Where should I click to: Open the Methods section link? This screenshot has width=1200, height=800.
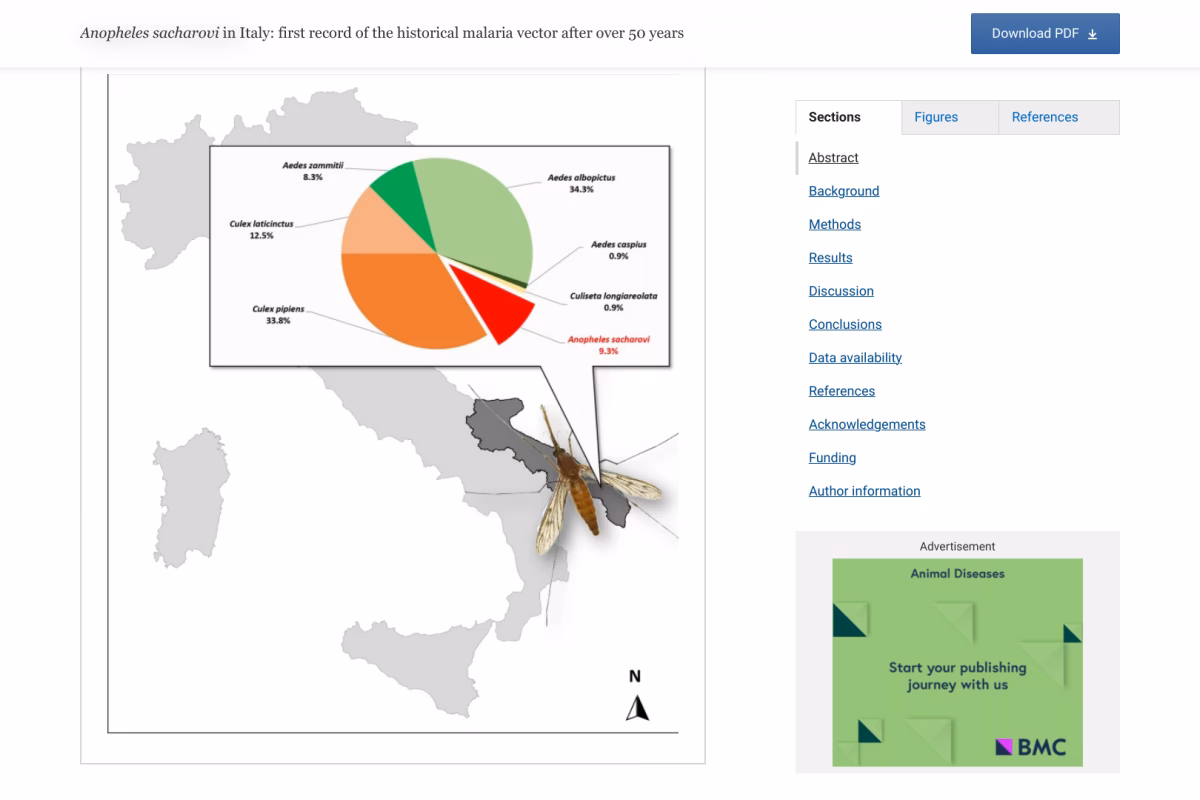pos(834,224)
